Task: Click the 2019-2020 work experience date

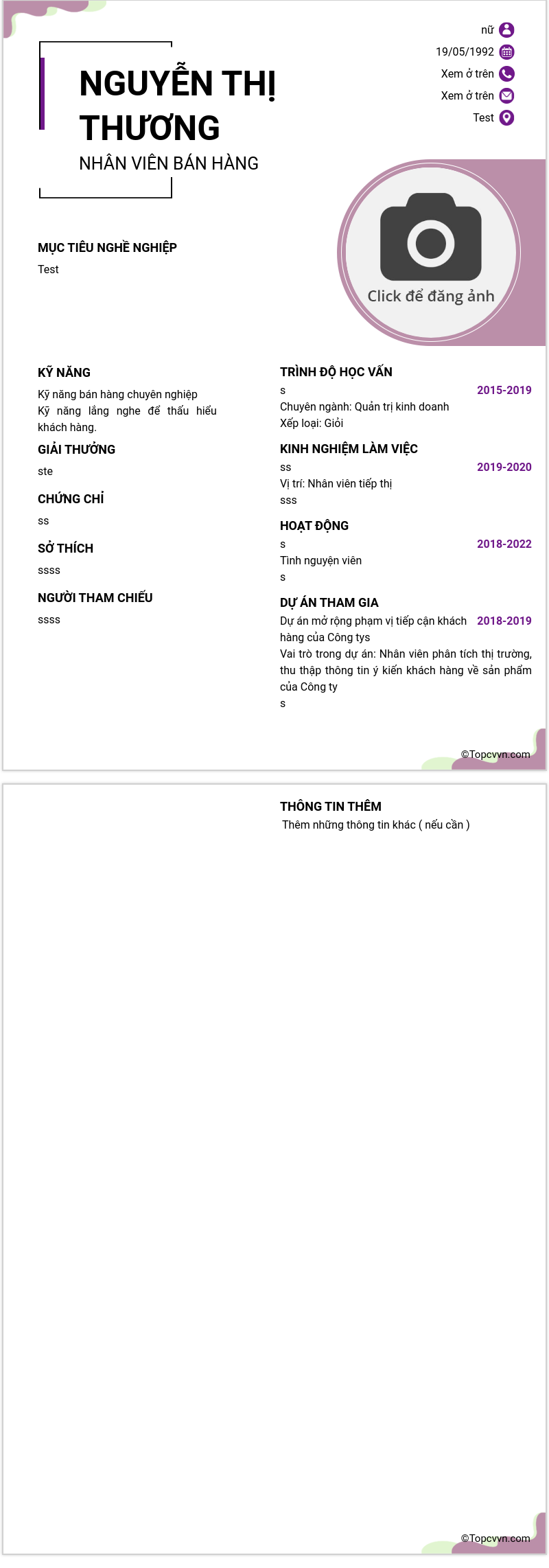Action: coord(504,467)
